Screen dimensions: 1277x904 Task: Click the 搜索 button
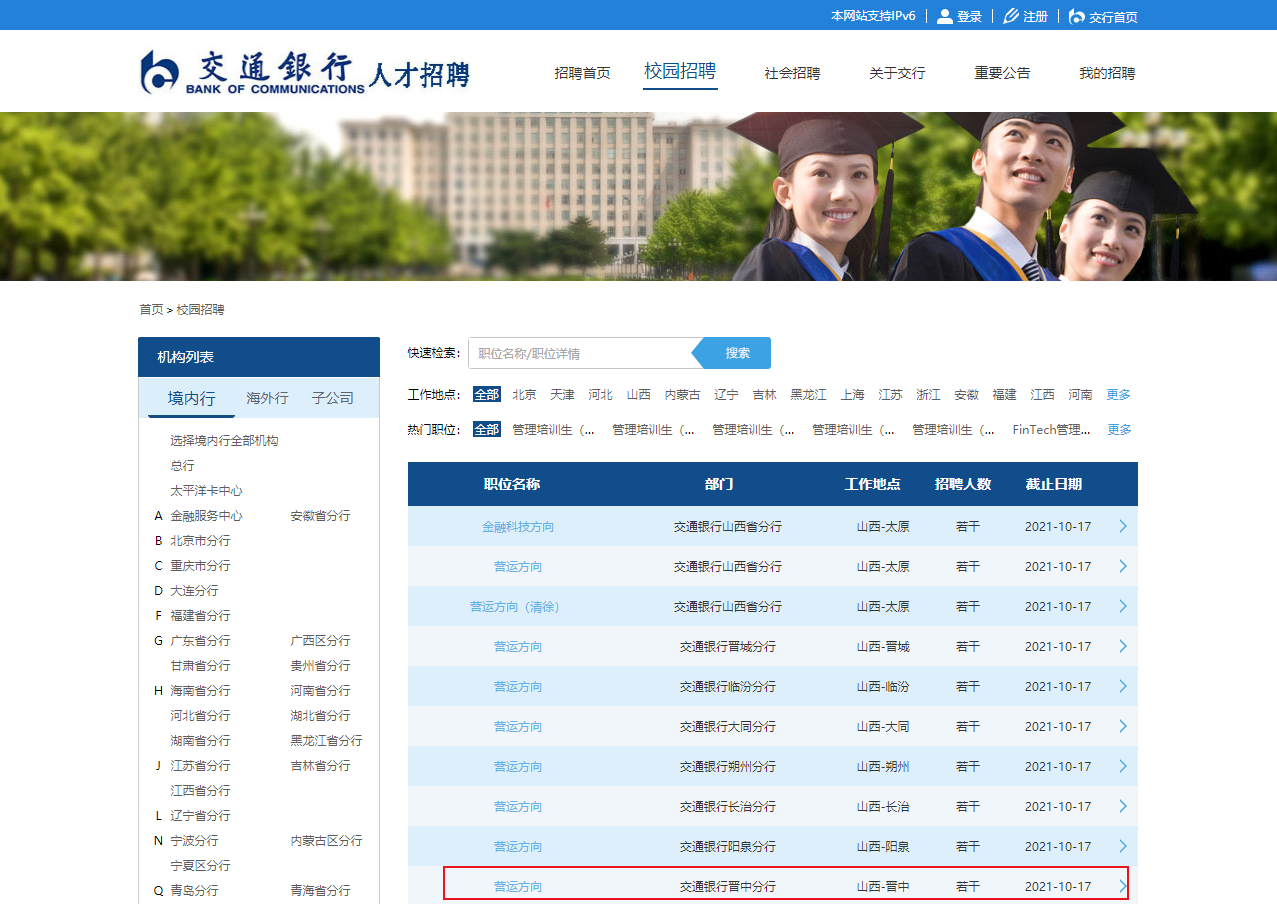(737, 353)
